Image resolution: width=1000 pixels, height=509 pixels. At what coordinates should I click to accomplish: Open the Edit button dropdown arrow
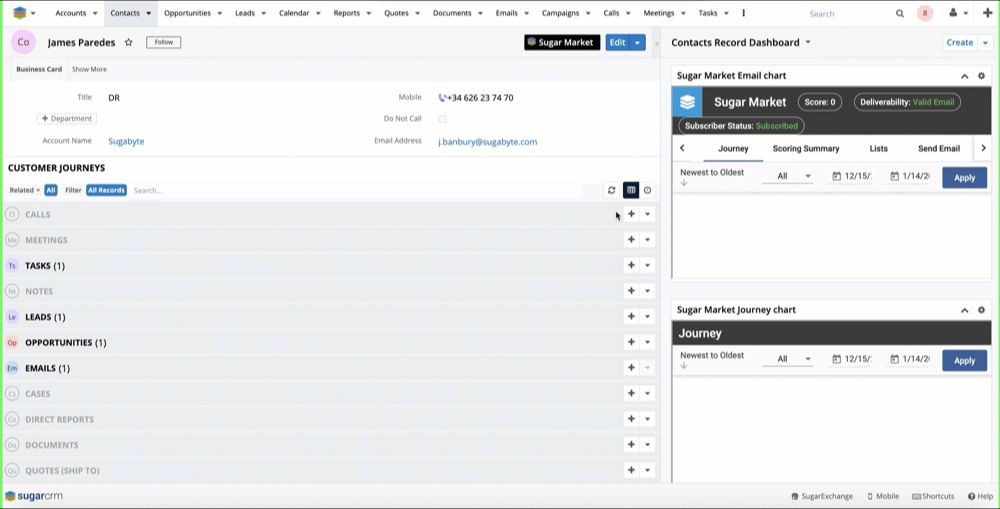(x=637, y=42)
